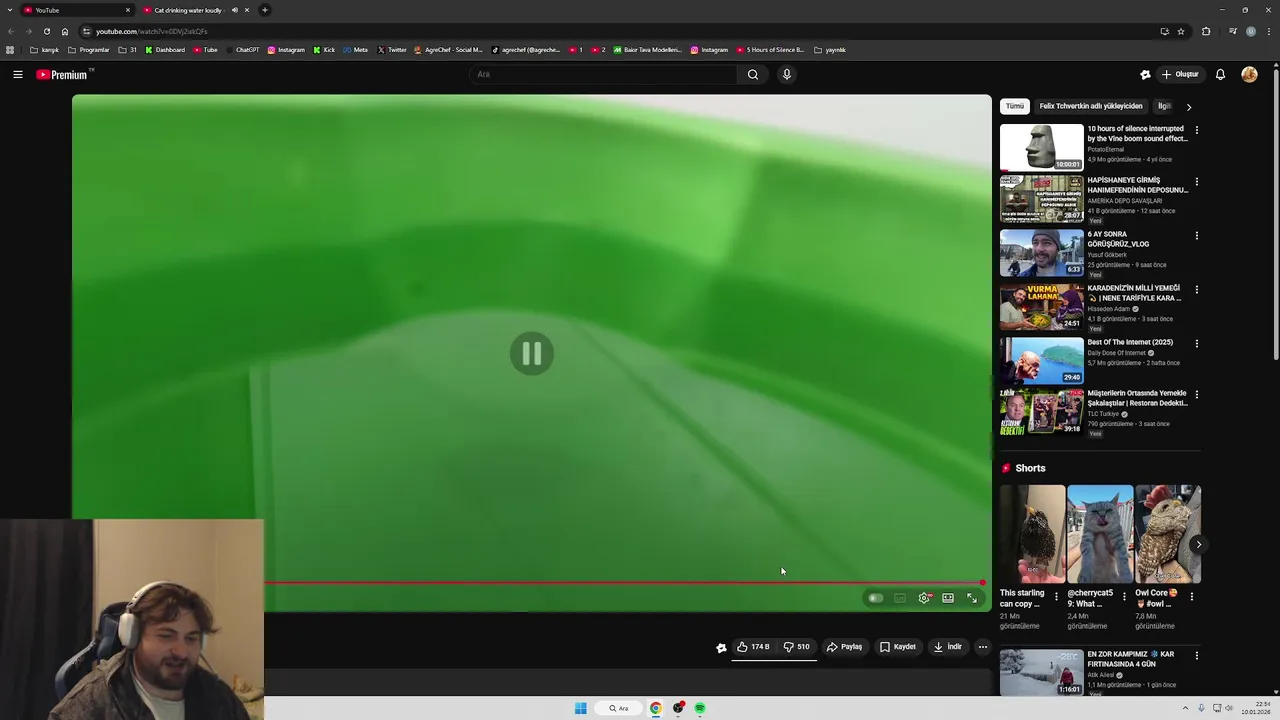Enter fullscreen in video player
1280x720 pixels.
coord(972,598)
